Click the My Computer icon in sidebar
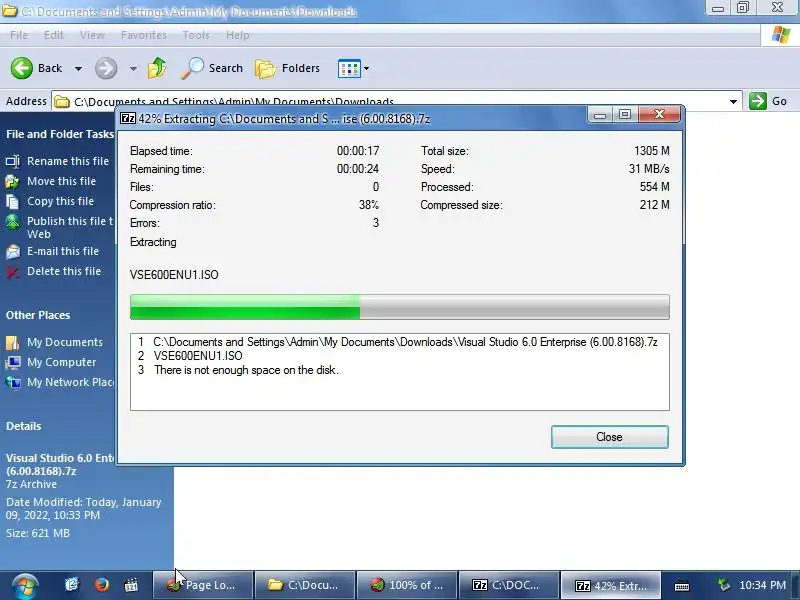Screen dimensions: 800x600 pos(13,363)
